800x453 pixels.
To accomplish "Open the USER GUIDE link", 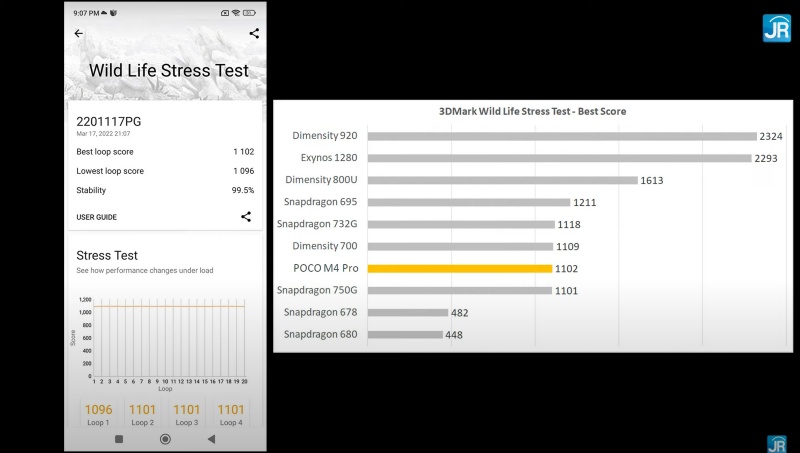I will pyautogui.click(x=97, y=217).
